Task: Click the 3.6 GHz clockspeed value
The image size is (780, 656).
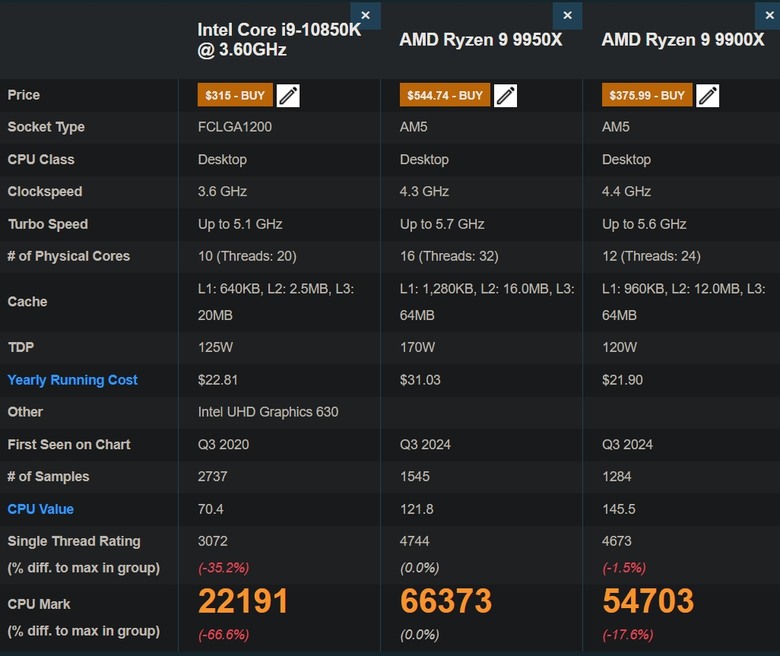Action: tap(222, 191)
